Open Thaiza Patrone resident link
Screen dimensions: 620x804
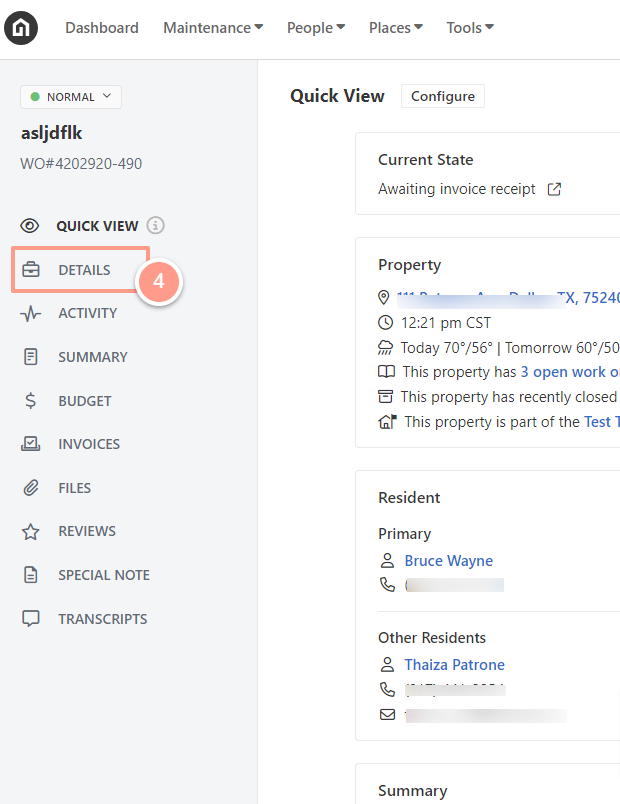tap(455, 665)
